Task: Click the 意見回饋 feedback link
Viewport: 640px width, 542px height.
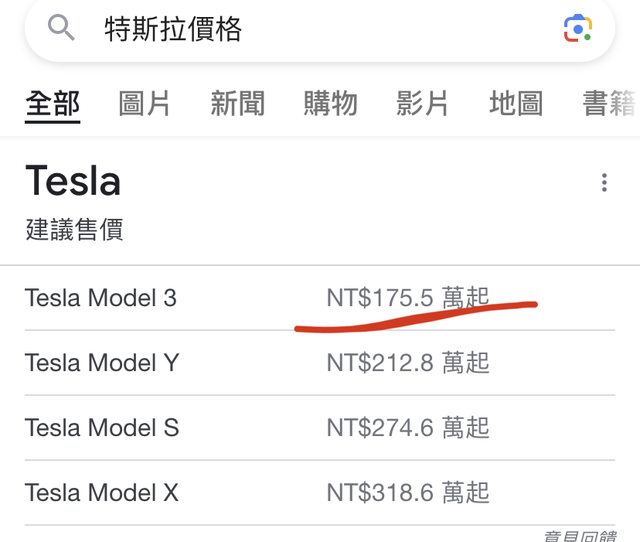Action: coord(580,536)
